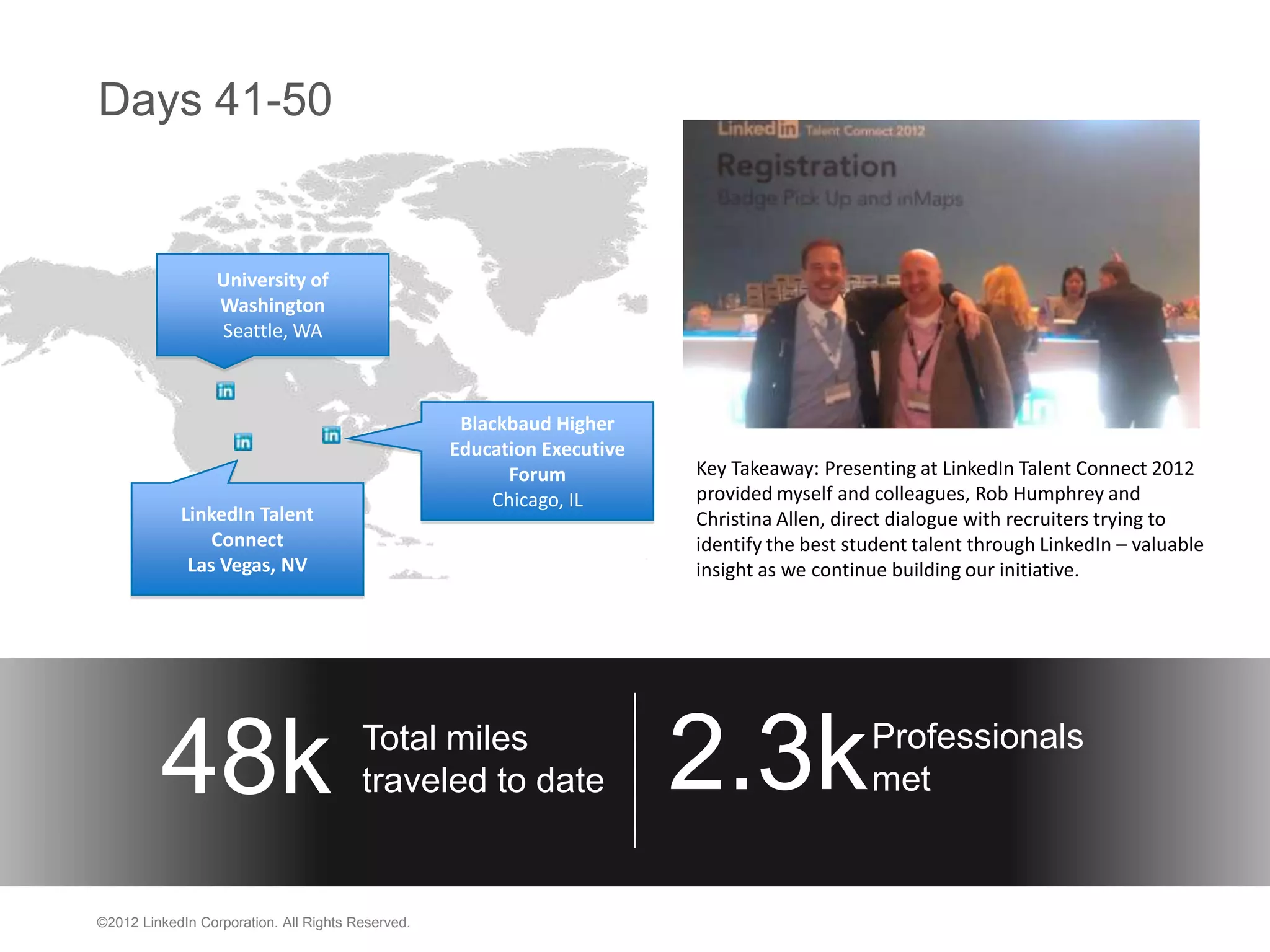Click the 2.3k professionals statistic

pyautogui.click(x=766, y=752)
